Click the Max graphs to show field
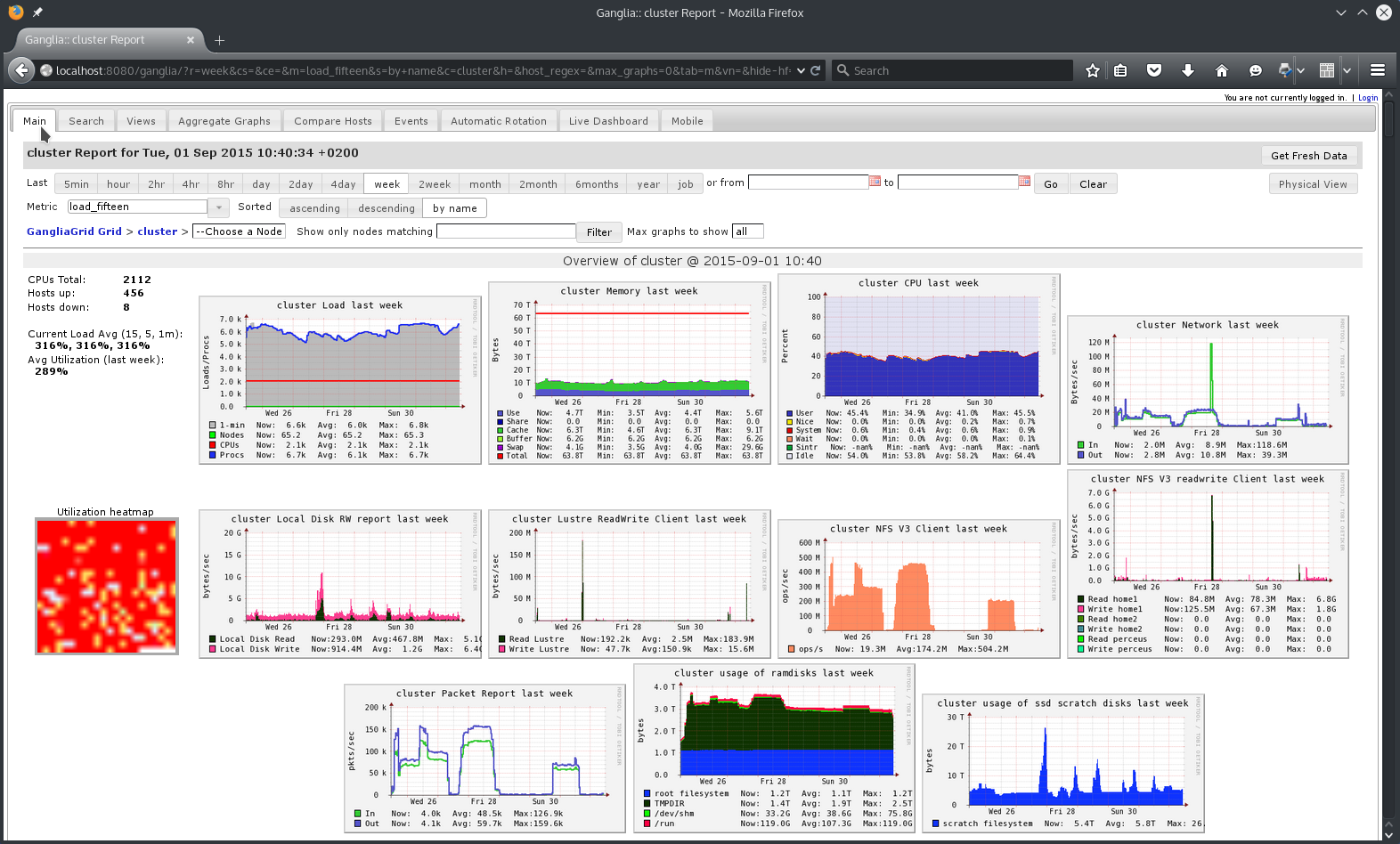Image resolution: width=1400 pixels, height=844 pixels. coord(747,231)
